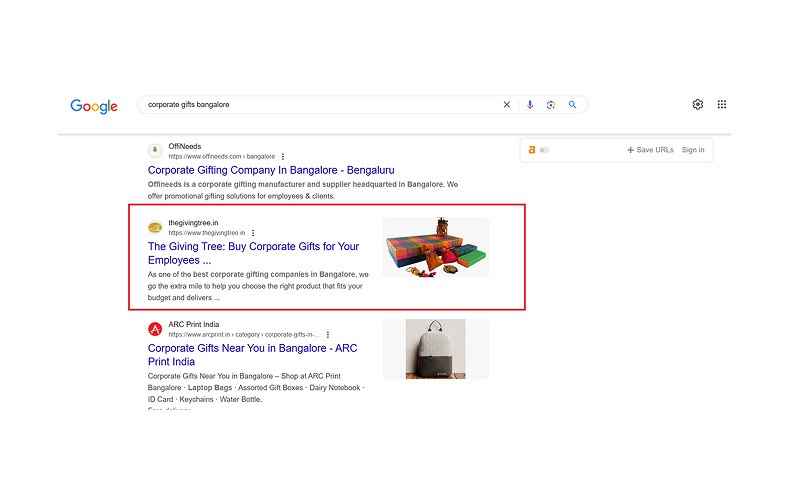Open OffiNeeds result options menu

pyautogui.click(x=283, y=157)
